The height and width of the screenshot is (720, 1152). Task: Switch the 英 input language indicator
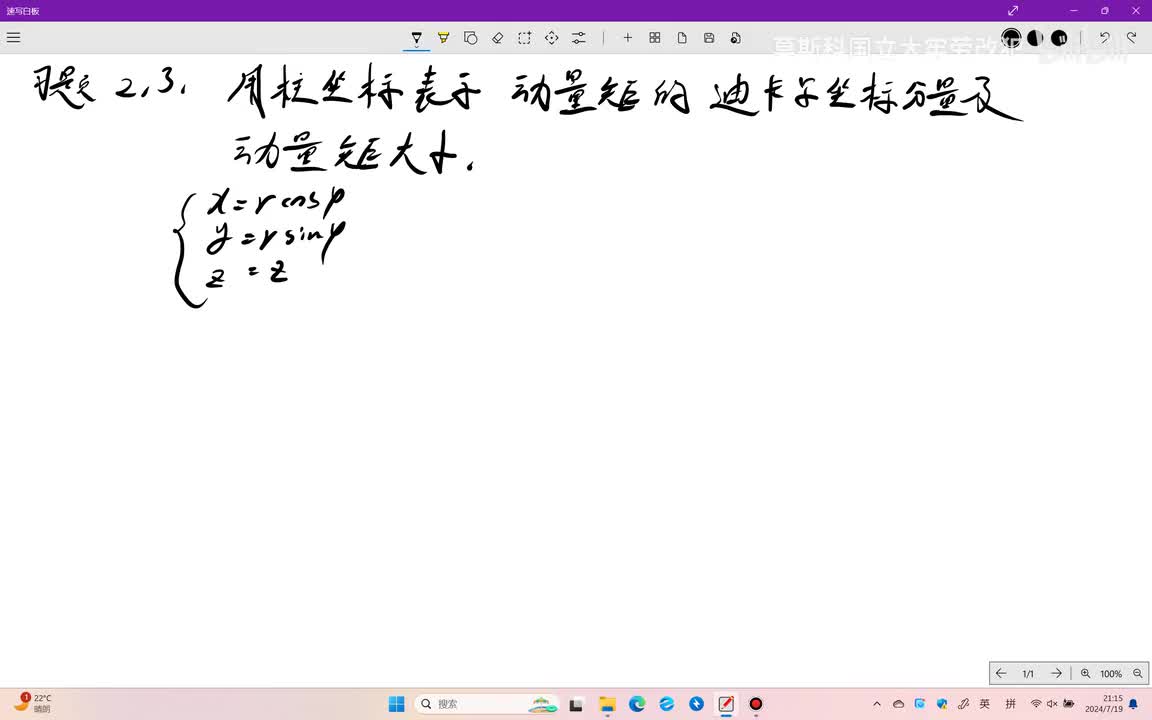click(x=985, y=704)
